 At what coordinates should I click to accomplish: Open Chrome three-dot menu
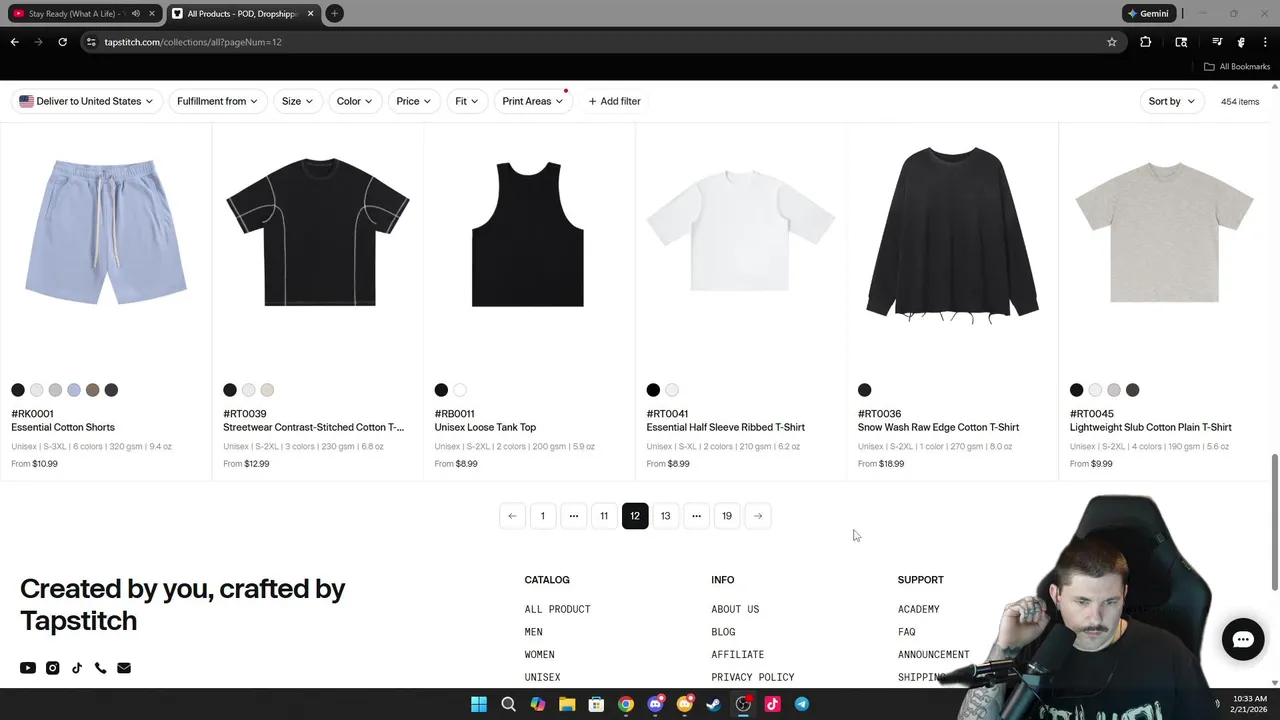pyautogui.click(x=1265, y=42)
